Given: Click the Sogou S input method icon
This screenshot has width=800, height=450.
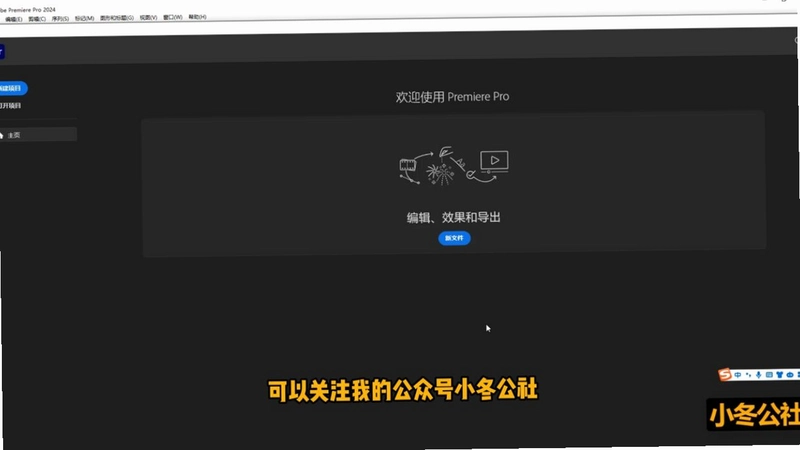Looking at the screenshot, I should [x=724, y=374].
